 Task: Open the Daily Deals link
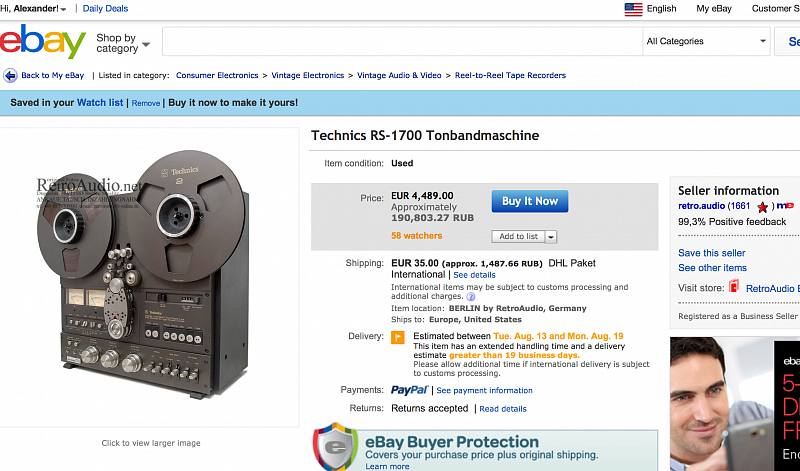click(105, 9)
